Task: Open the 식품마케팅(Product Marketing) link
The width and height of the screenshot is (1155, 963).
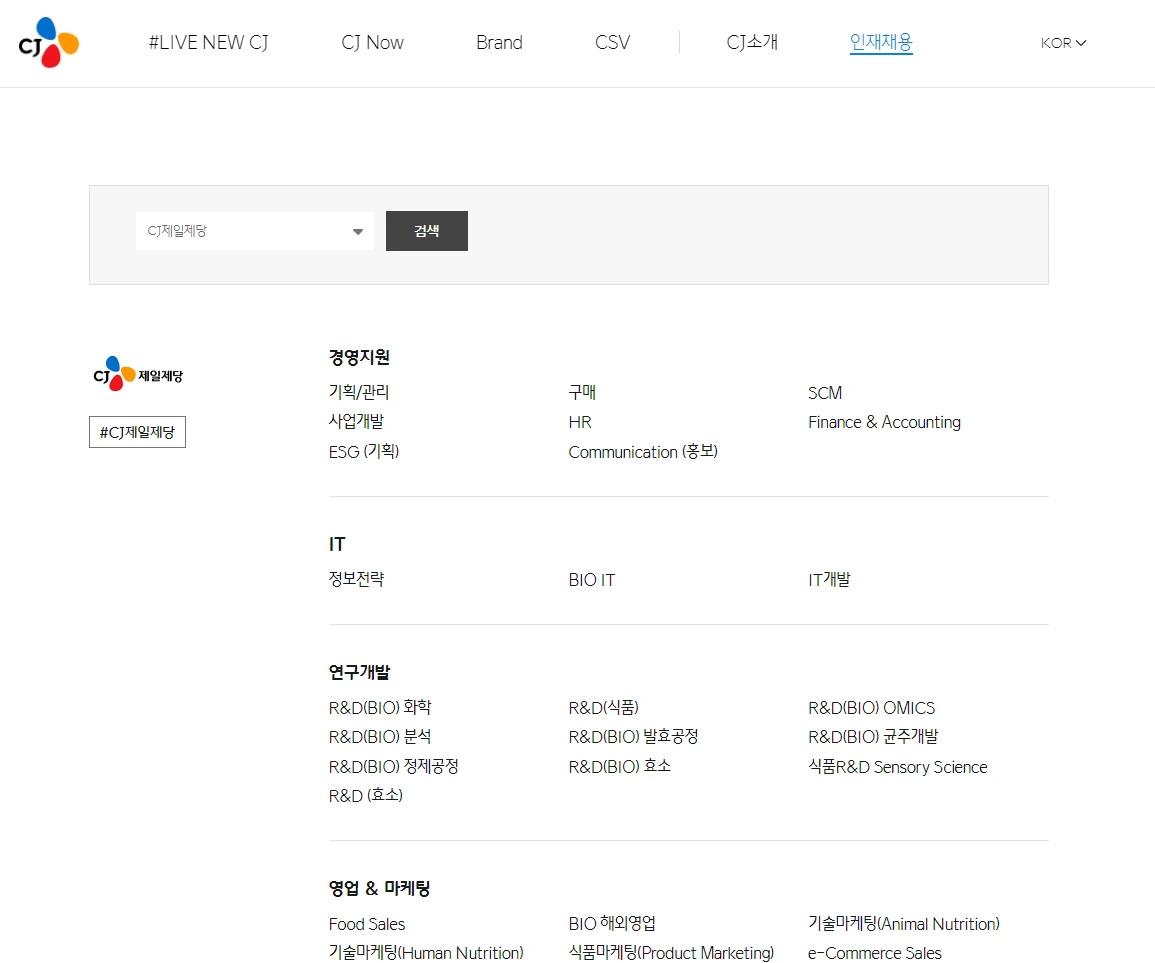Action: (x=672, y=953)
